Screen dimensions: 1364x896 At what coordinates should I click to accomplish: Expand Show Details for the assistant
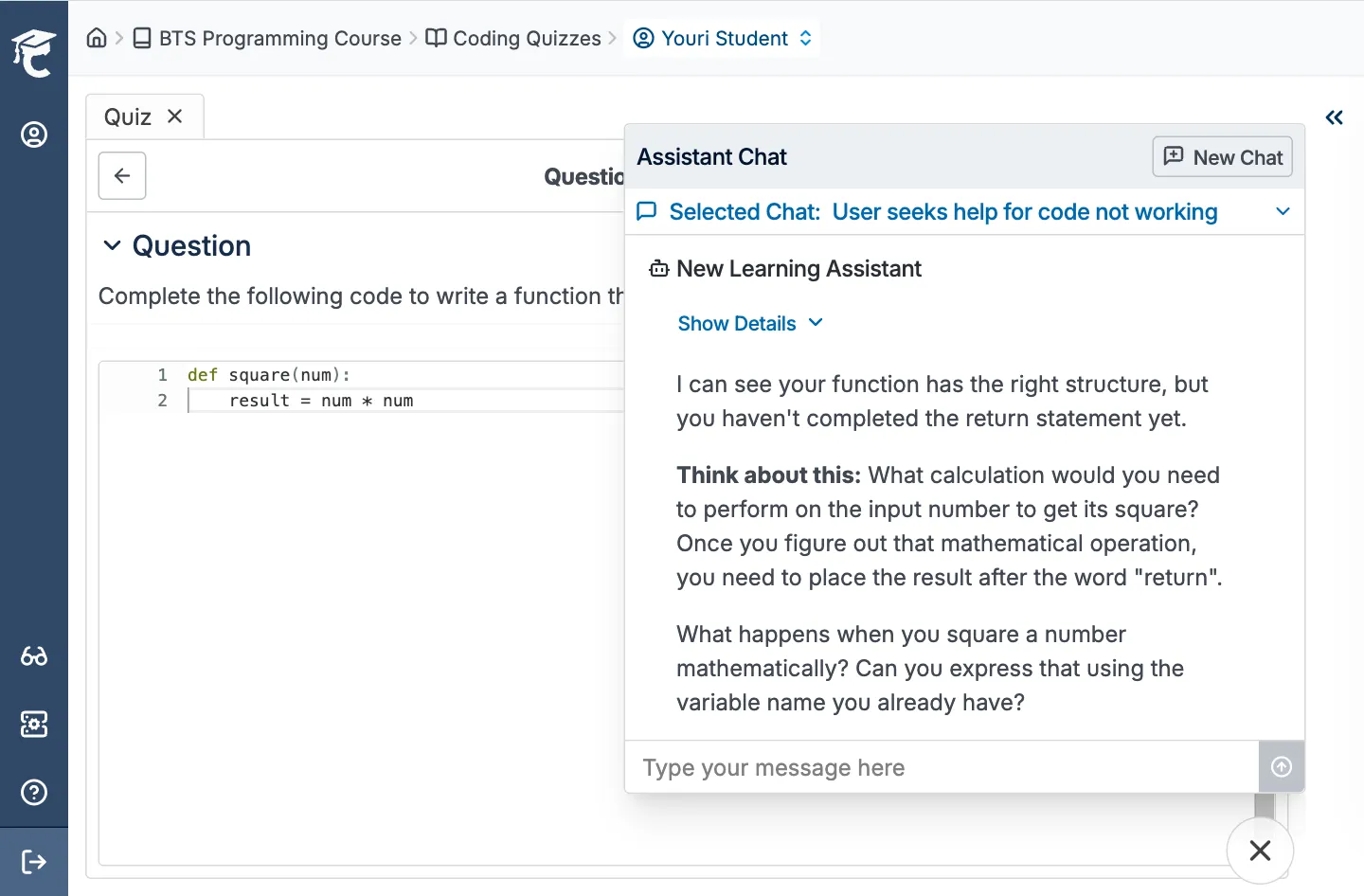pyautogui.click(x=750, y=323)
